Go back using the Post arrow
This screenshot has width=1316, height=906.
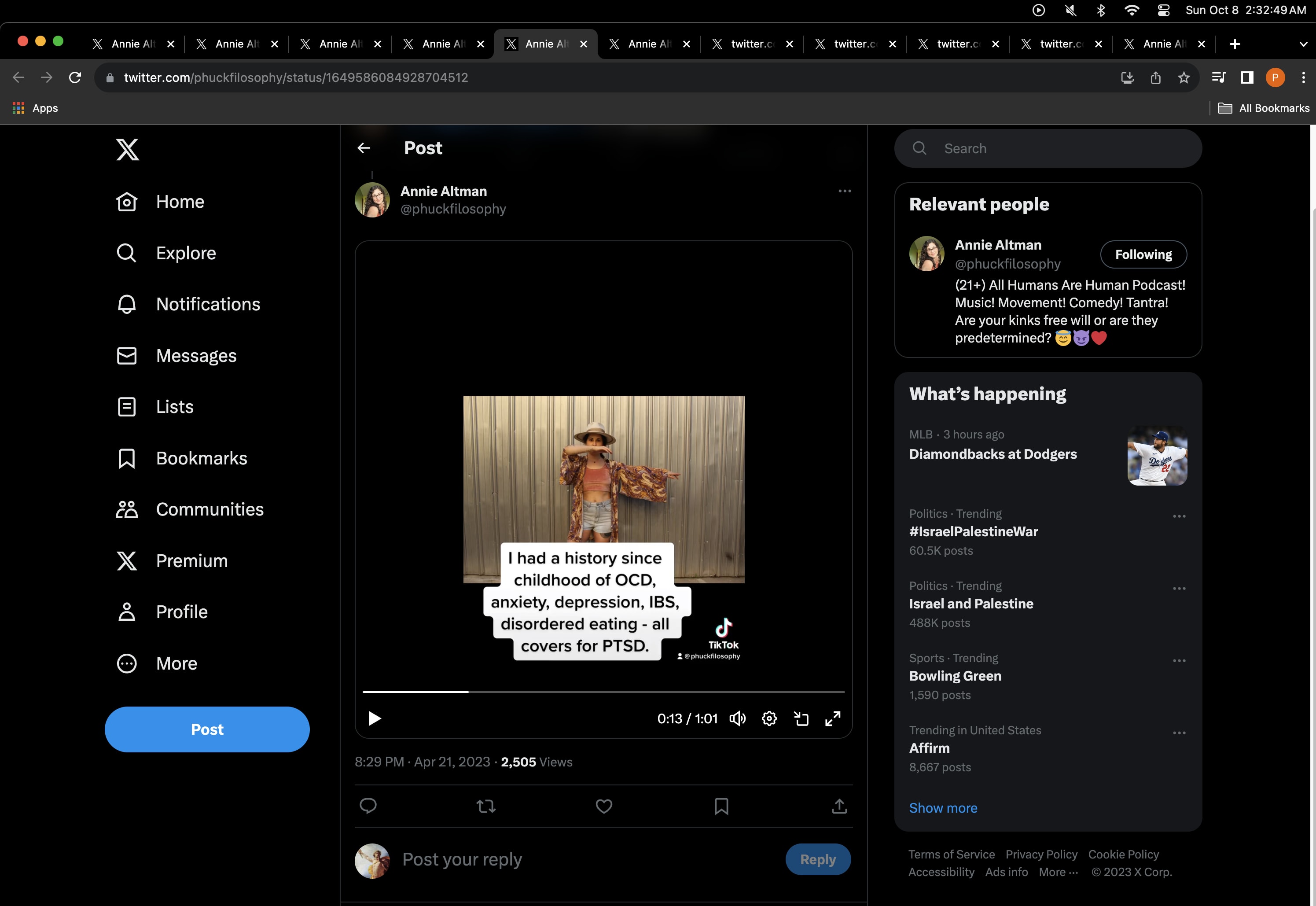coord(364,148)
